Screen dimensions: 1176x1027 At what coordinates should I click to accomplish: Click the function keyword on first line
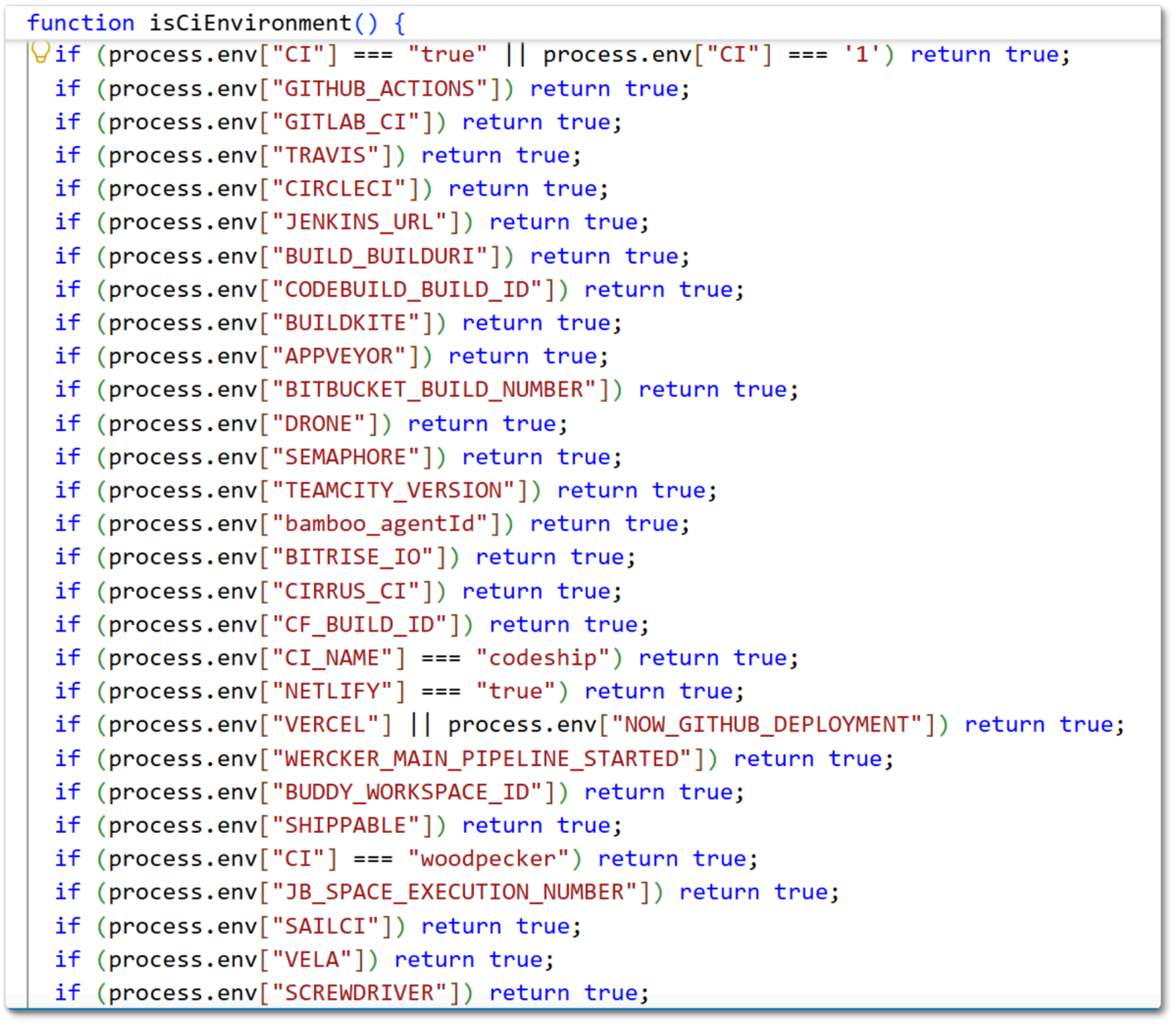tap(81, 23)
